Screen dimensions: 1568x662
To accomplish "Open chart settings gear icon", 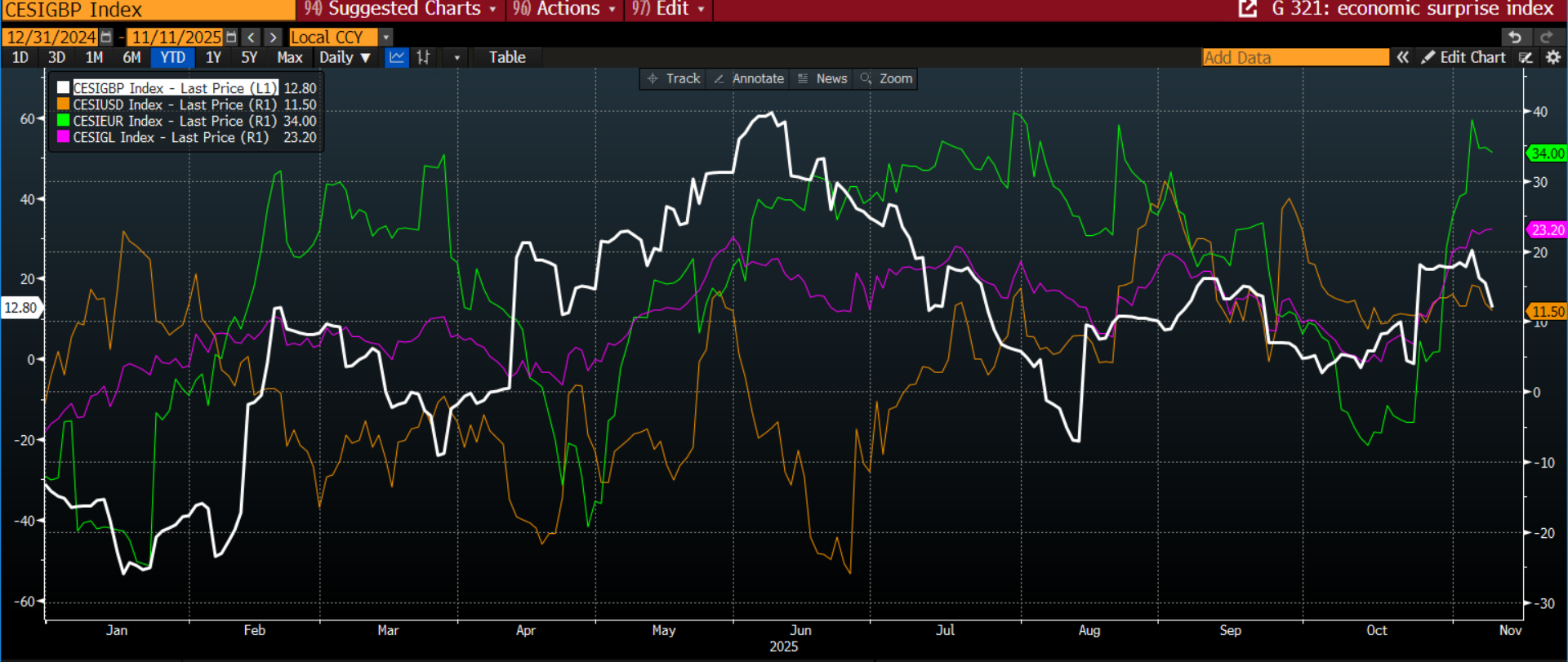I will (1553, 57).
